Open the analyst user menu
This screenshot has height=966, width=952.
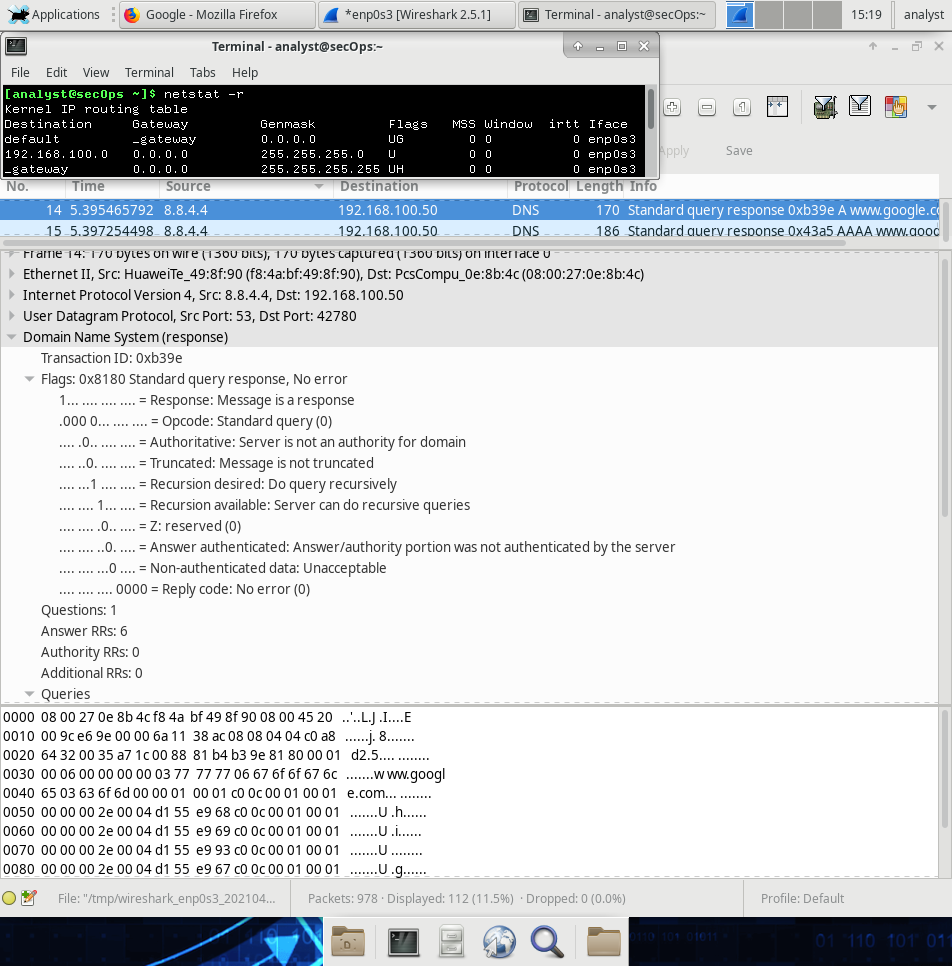(x=923, y=14)
